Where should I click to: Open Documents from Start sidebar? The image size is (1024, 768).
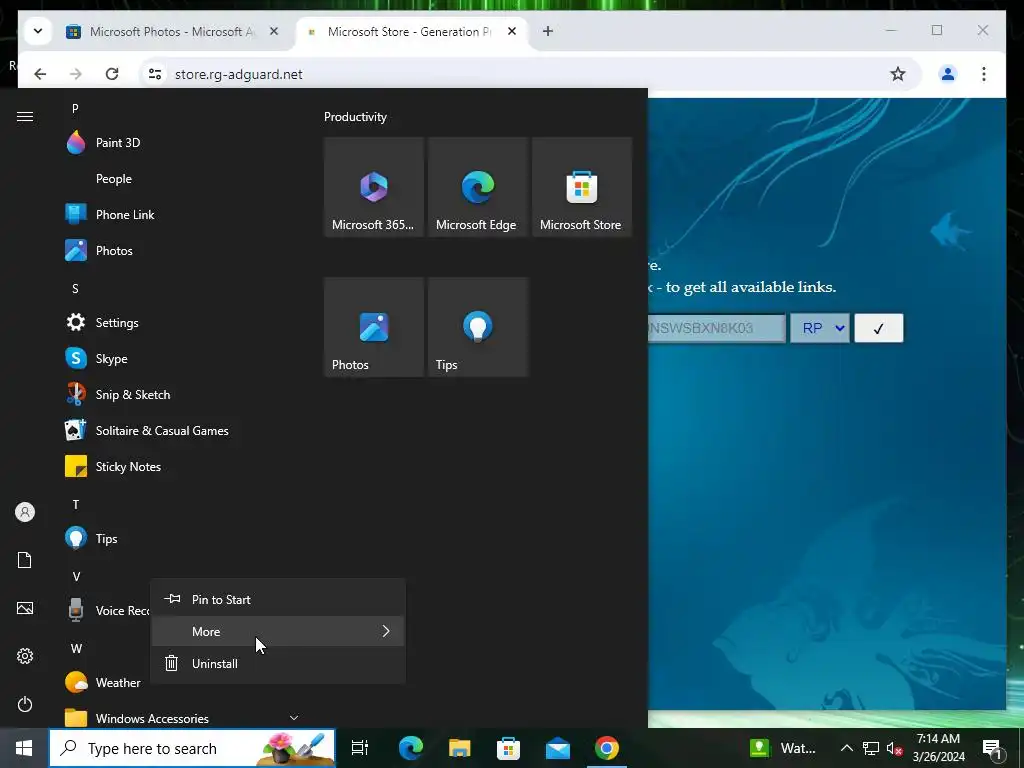25,560
